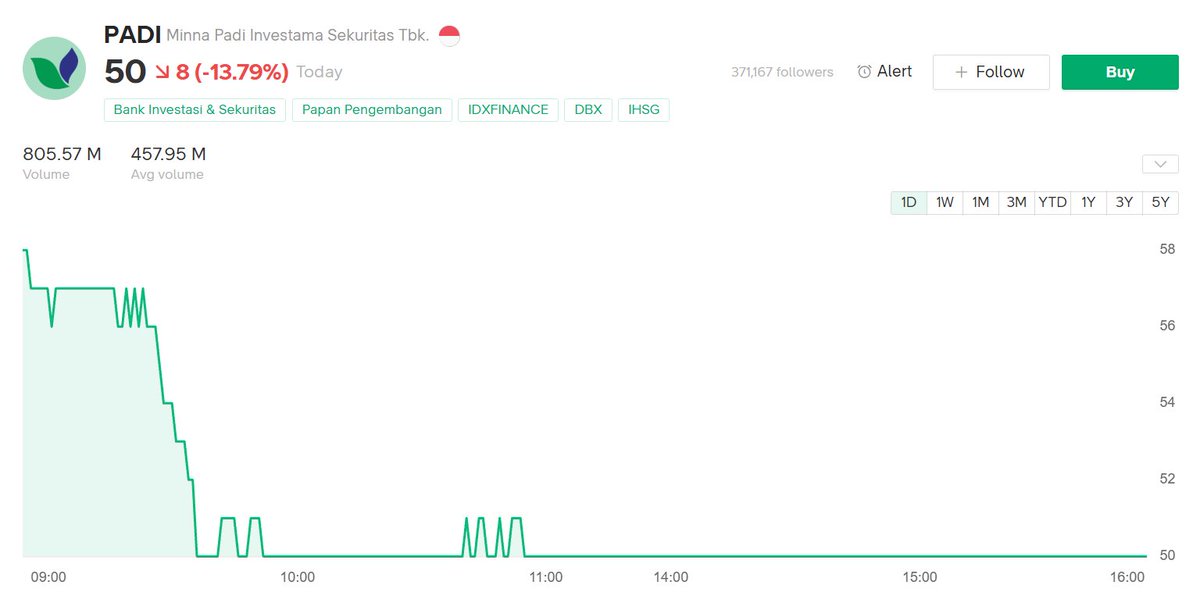The image size is (1200, 610).
Task: Click the PADI ticker heading
Action: pyautogui.click(x=132, y=35)
